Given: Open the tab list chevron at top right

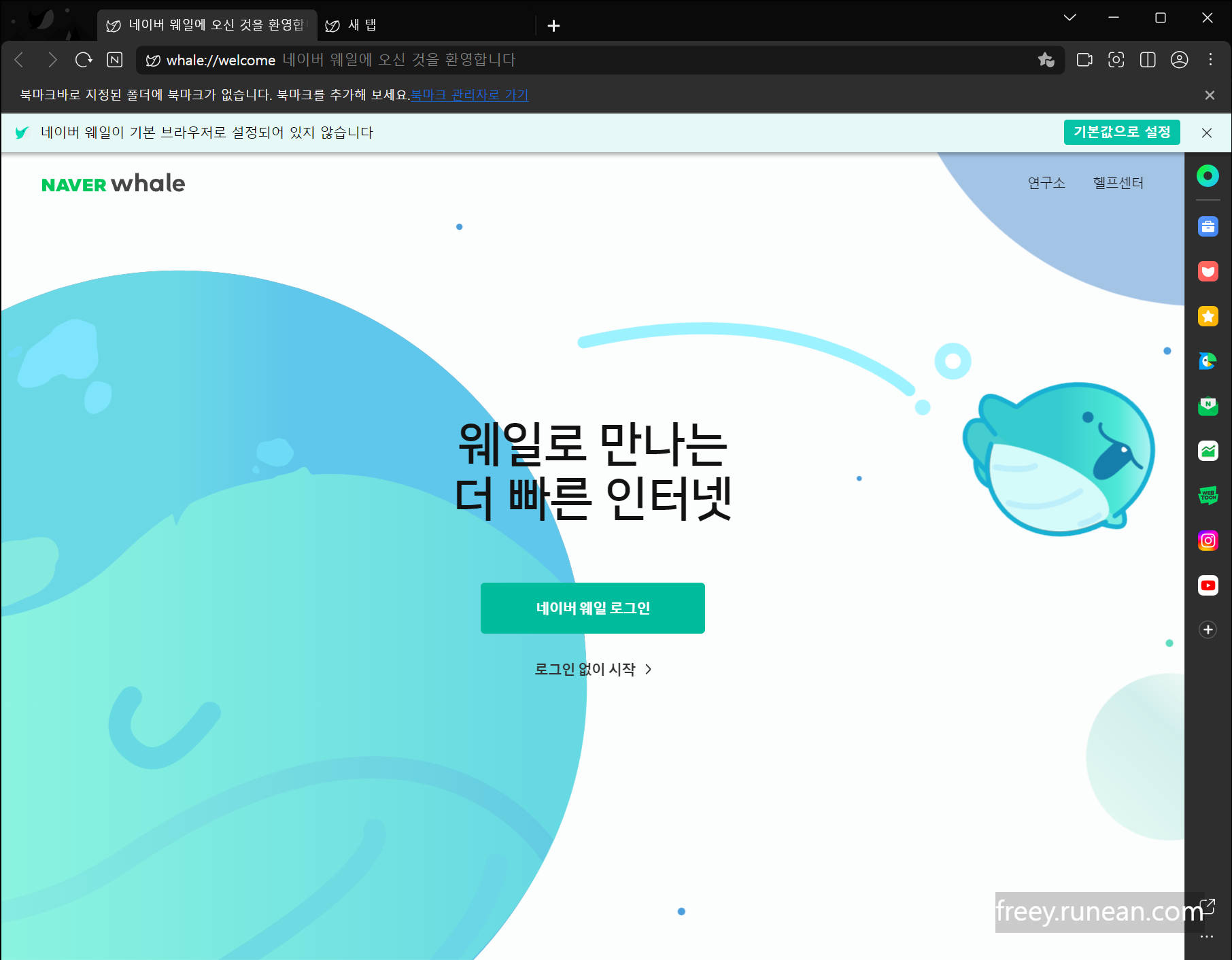Looking at the screenshot, I should tap(1069, 18).
